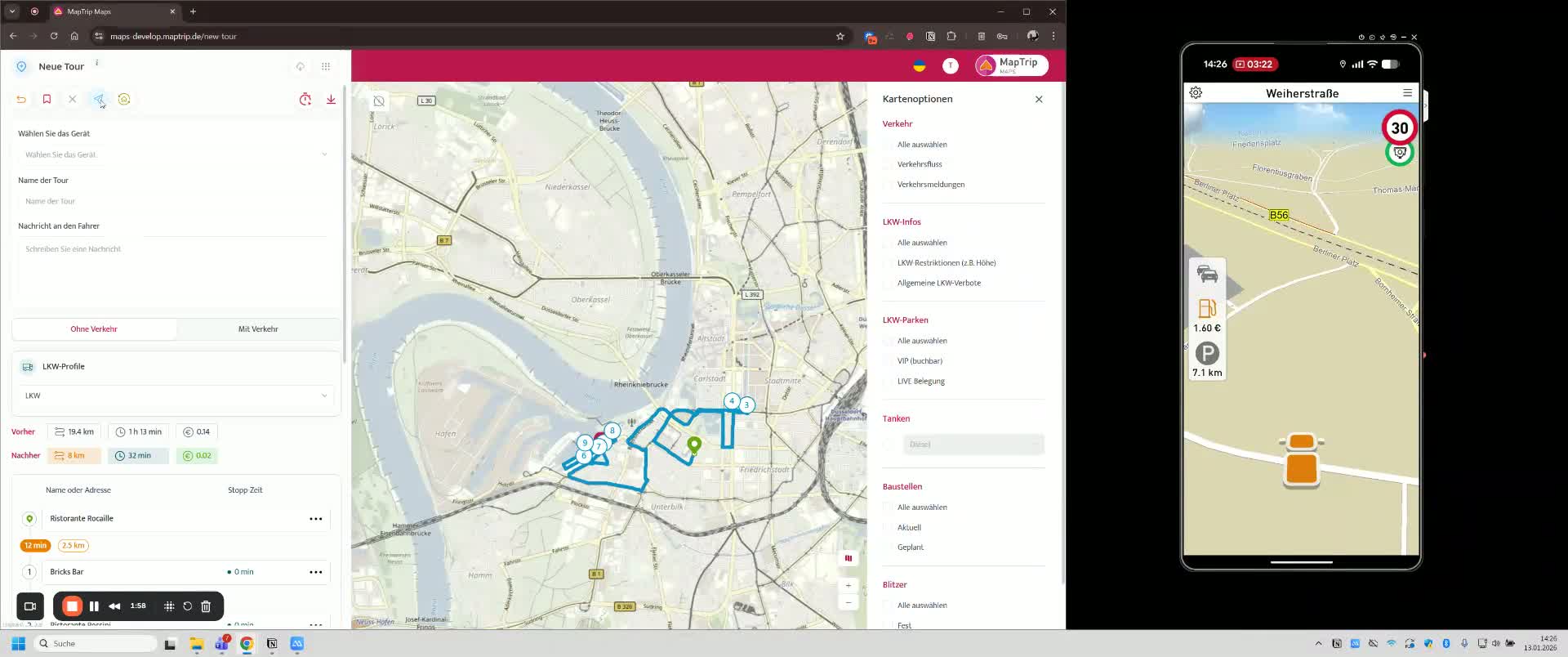Screen dimensions: 1568x657
Task: Delete the recording with trash icon
Action: pos(206,606)
